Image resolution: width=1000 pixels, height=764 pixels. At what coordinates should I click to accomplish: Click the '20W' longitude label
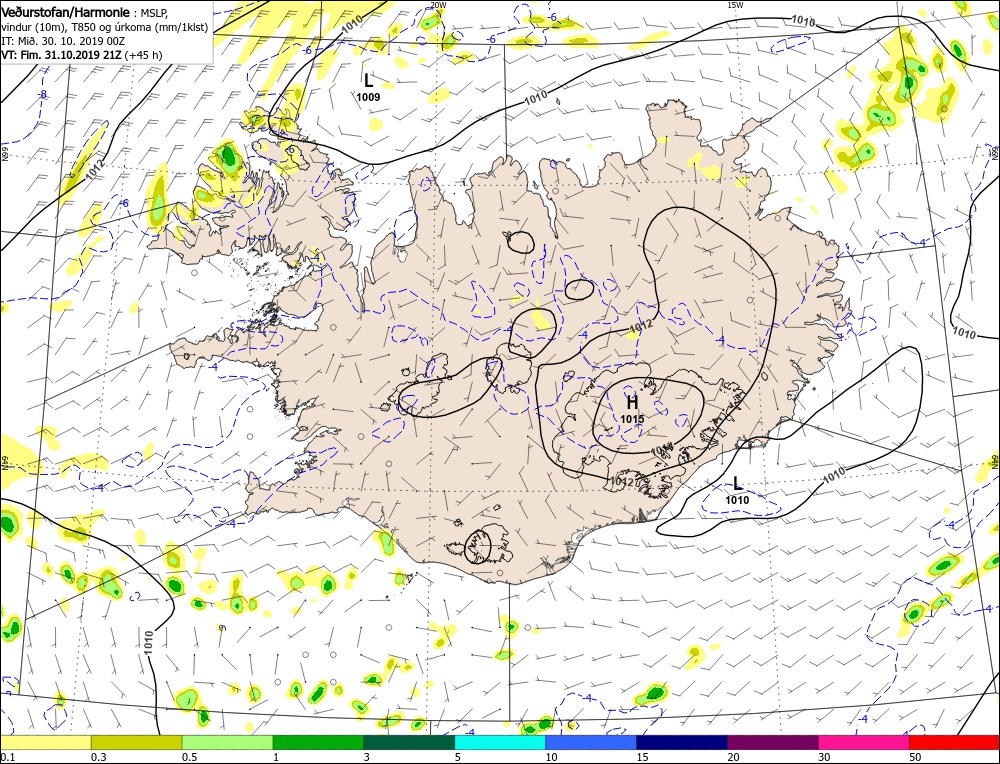[x=438, y=5]
